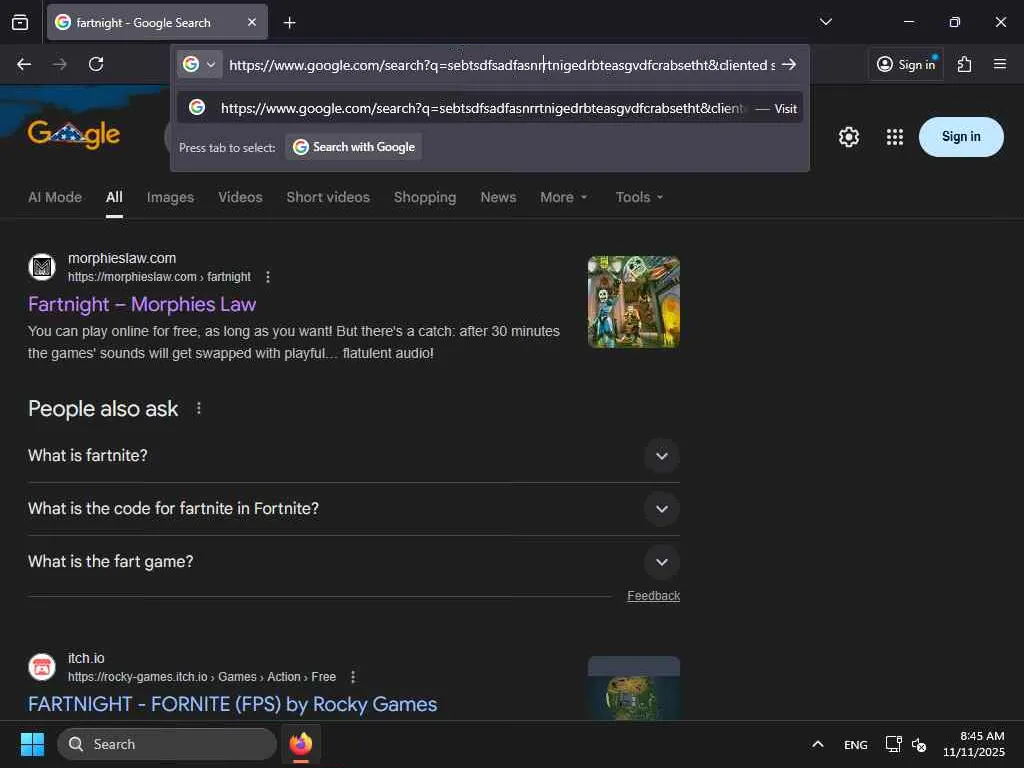This screenshot has height=768, width=1024.
Task: Open the Windows Start menu
Action: [x=32, y=744]
